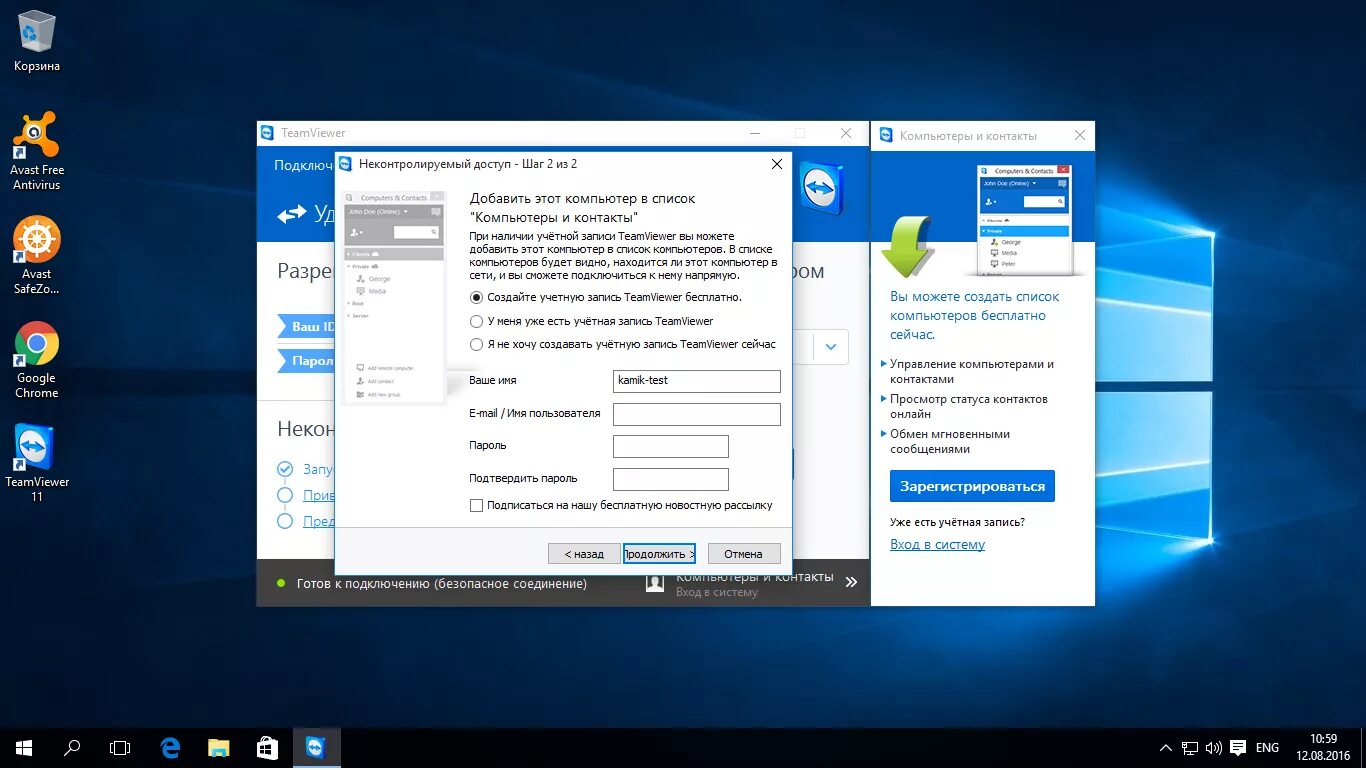Open the Recycle Bin (Корзина) desktop icon

click(37, 40)
